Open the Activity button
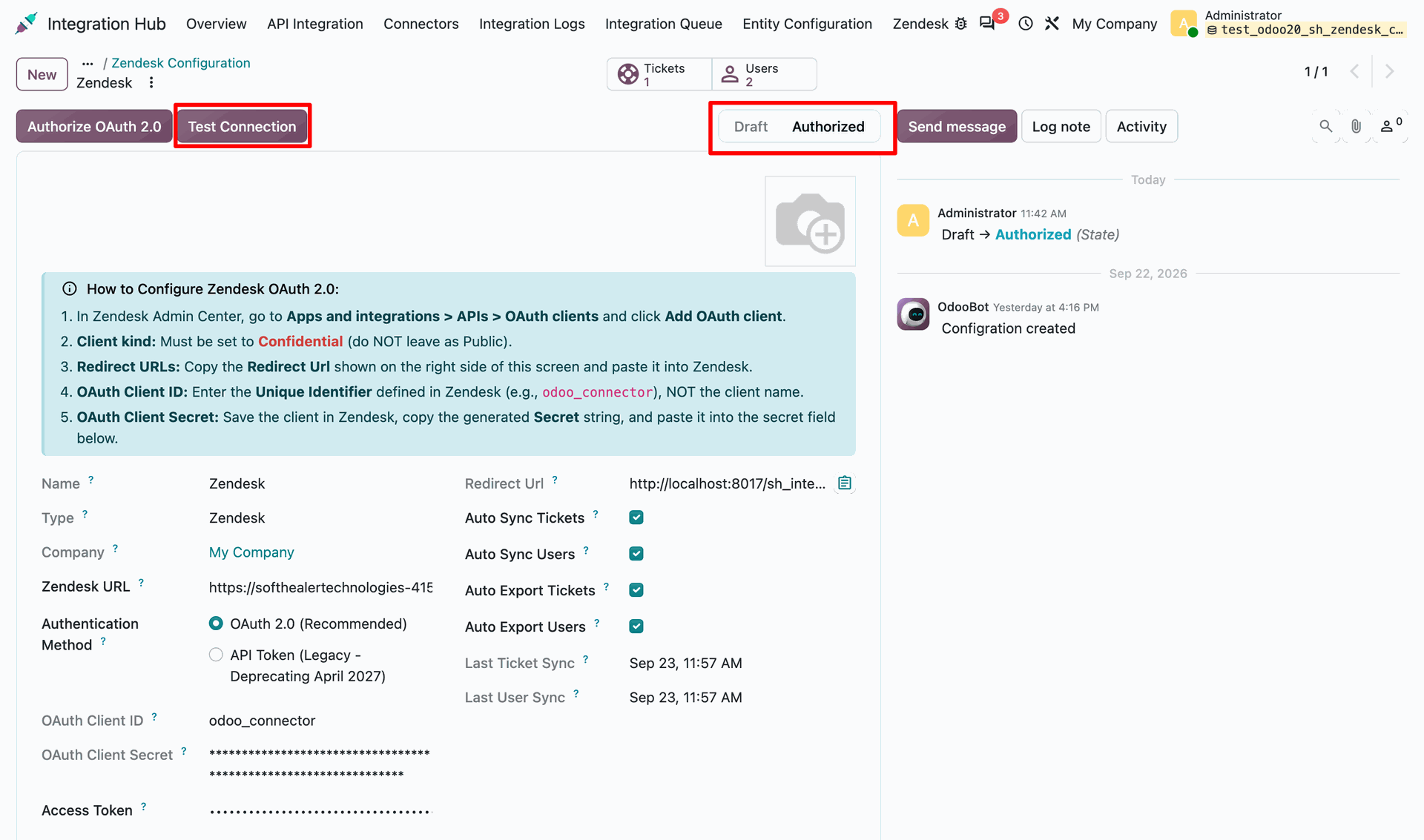The height and width of the screenshot is (840, 1424). point(1141,126)
